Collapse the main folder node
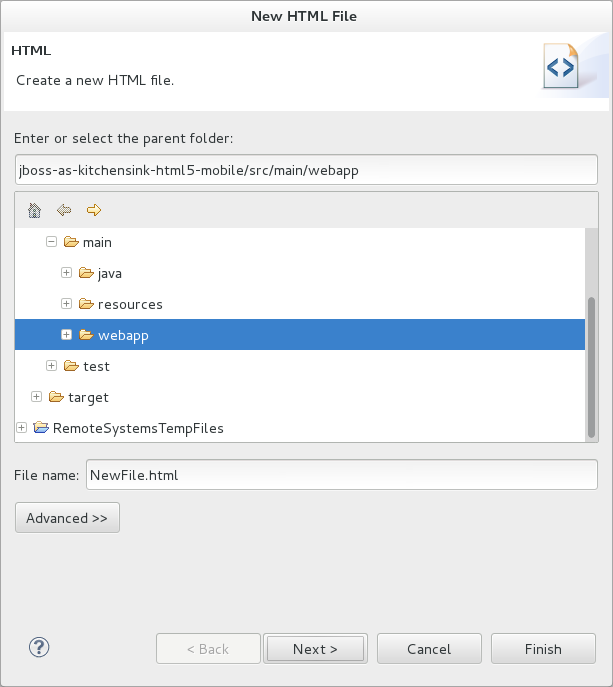The height and width of the screenshot is (687, 613). click(x=52, y=242)
